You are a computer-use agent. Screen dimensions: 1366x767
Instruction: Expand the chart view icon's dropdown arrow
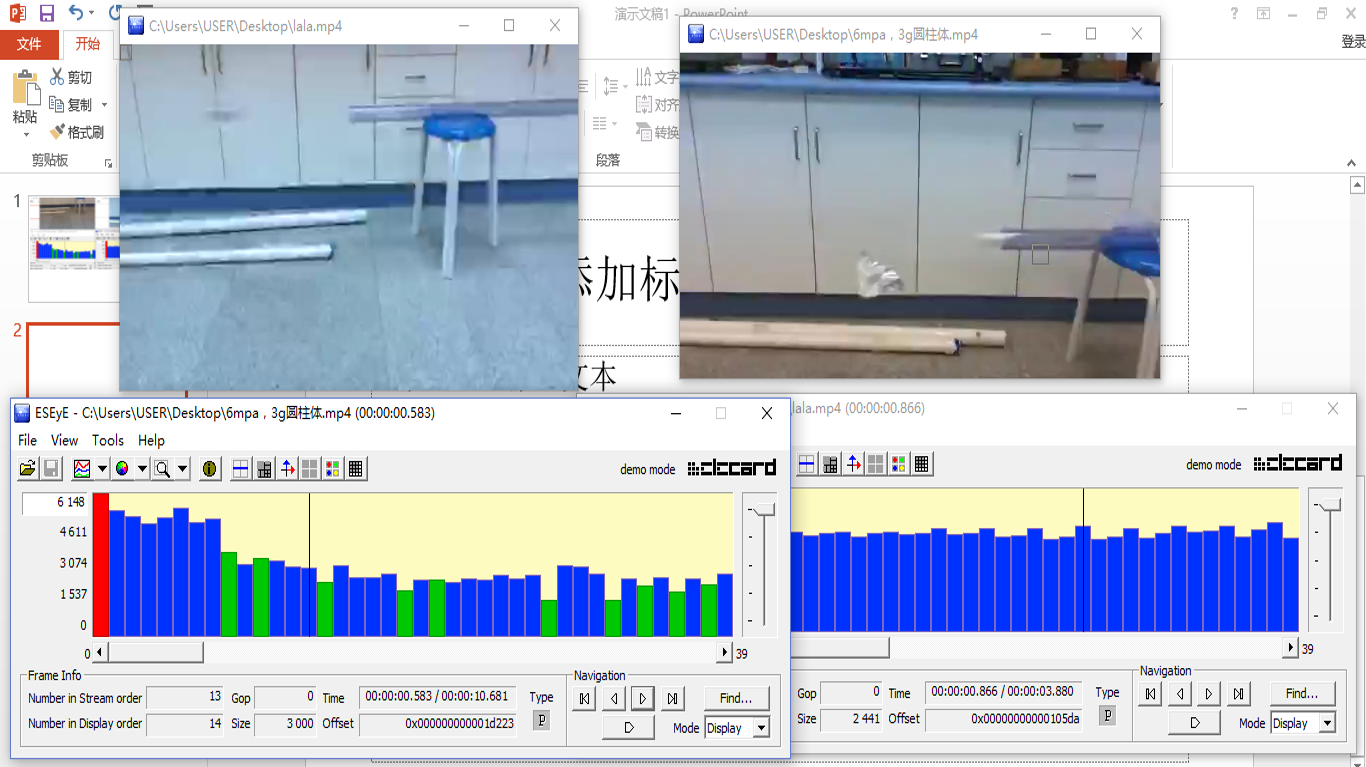[x=102, y=468]
